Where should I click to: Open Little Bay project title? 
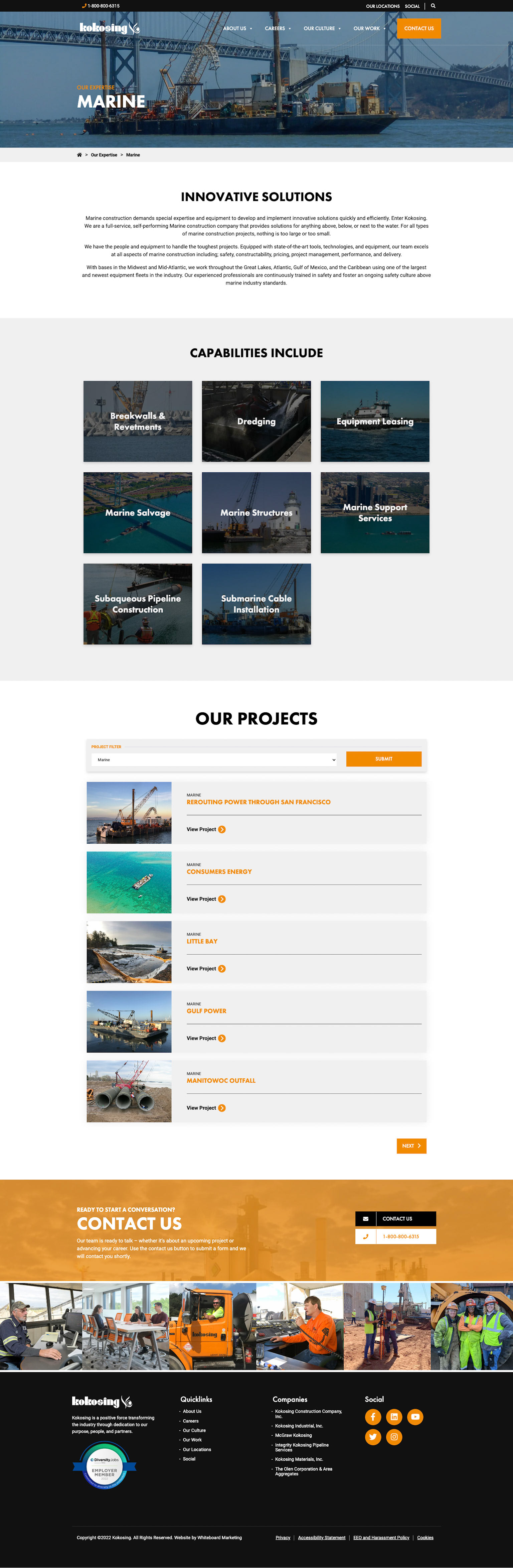[x=202, y=941]
